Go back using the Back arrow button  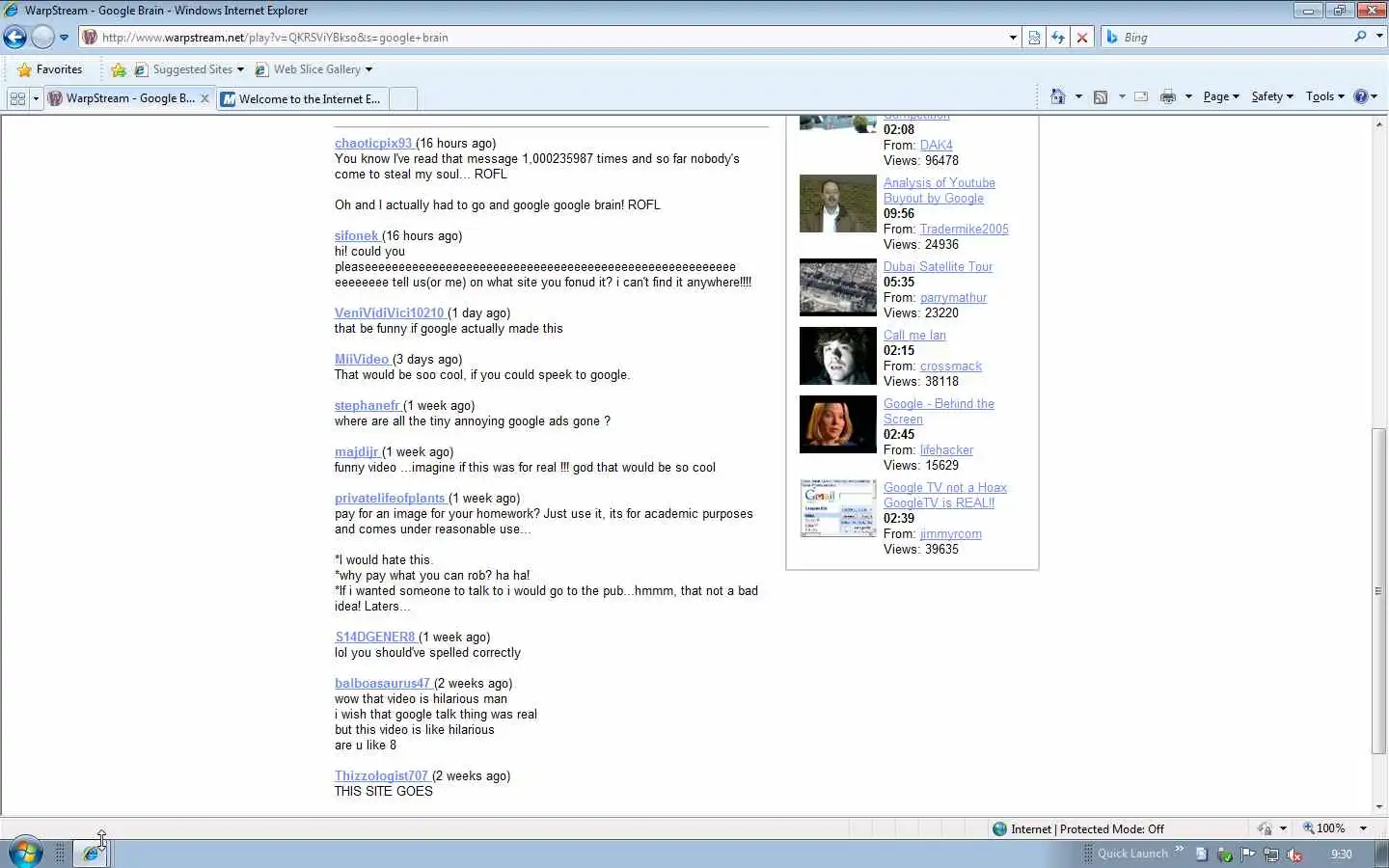click(15, 38)
